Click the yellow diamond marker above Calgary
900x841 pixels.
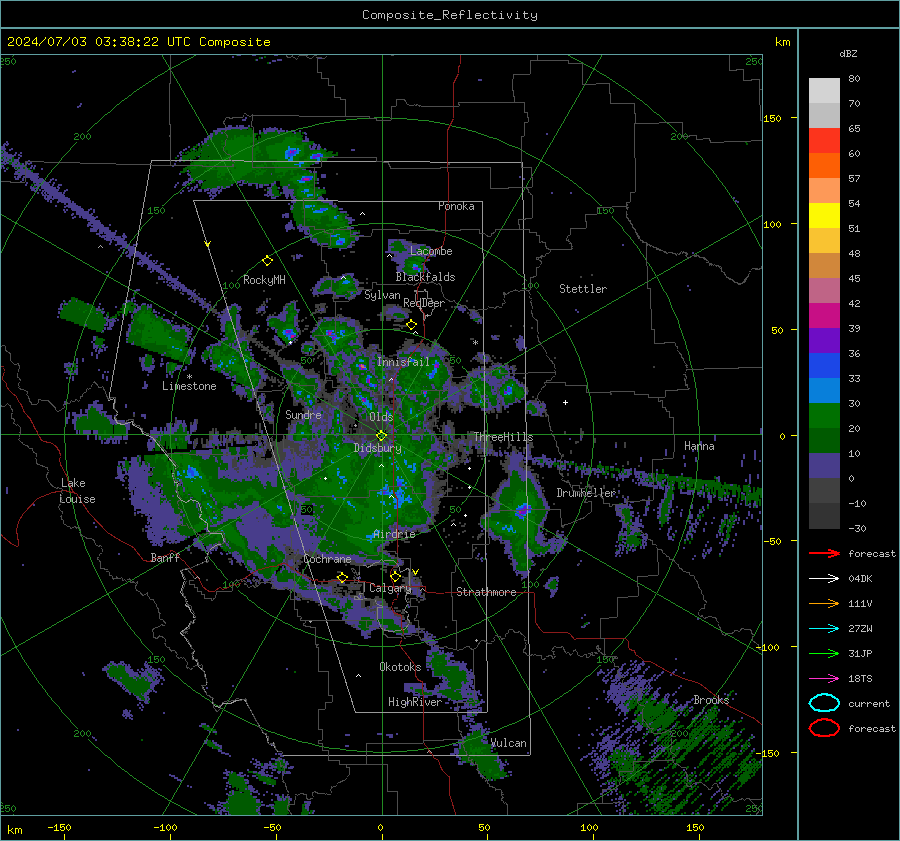395,576
